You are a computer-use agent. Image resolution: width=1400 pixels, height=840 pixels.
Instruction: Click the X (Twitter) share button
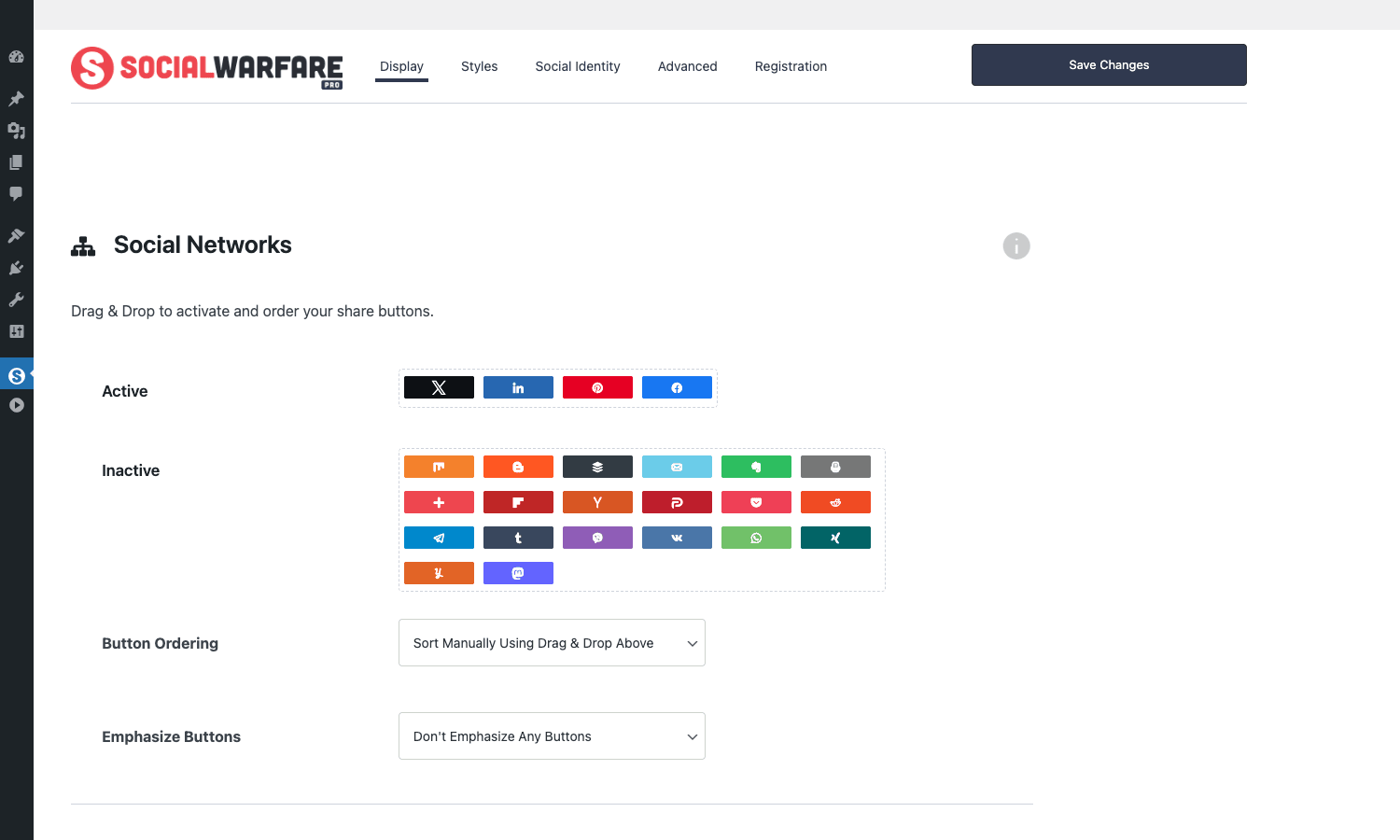pyautogui.click(x=439, y=387)
